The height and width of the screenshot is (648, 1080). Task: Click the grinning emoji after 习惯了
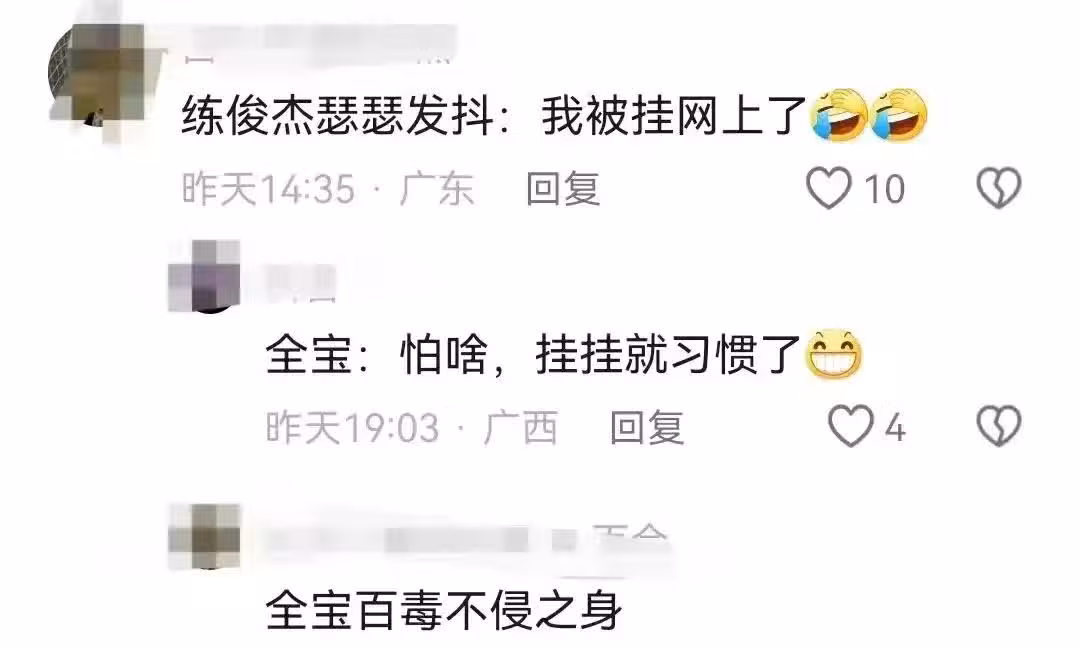(833, 354)
